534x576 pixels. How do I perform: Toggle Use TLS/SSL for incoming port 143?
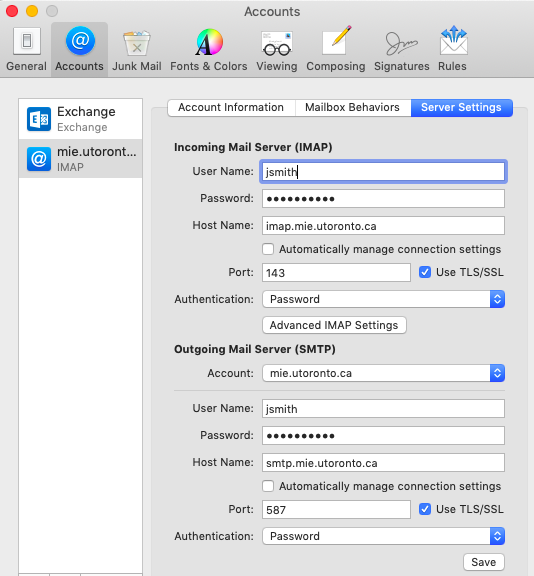click(x=425, y=272)
